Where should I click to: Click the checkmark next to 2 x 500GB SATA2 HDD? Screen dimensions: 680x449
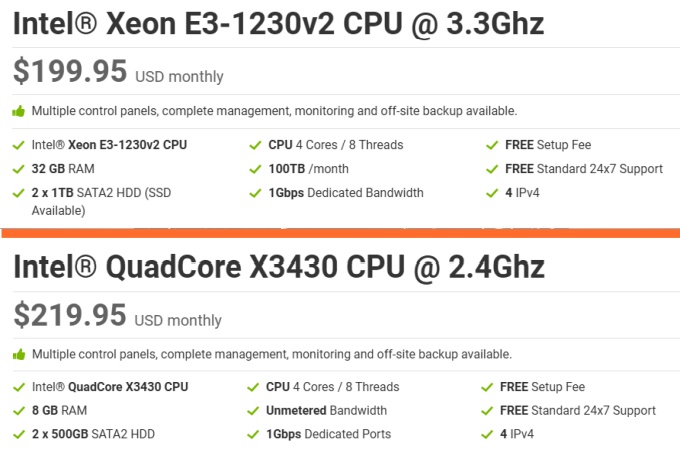coord(19,434)
